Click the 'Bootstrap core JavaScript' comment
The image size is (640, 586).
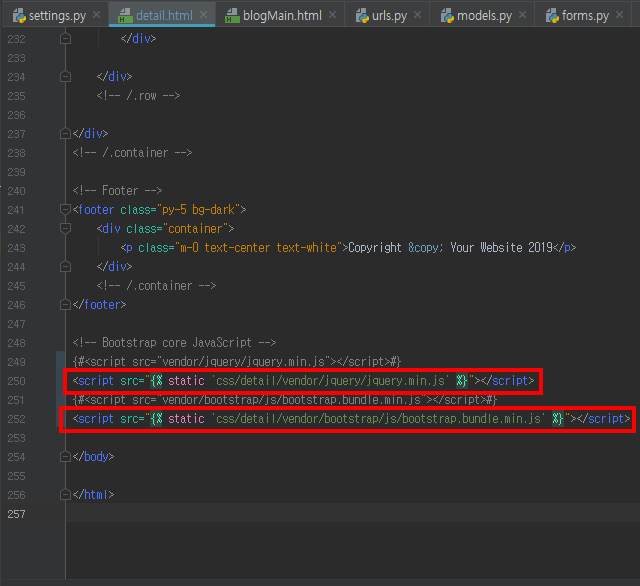click(174, 343)
